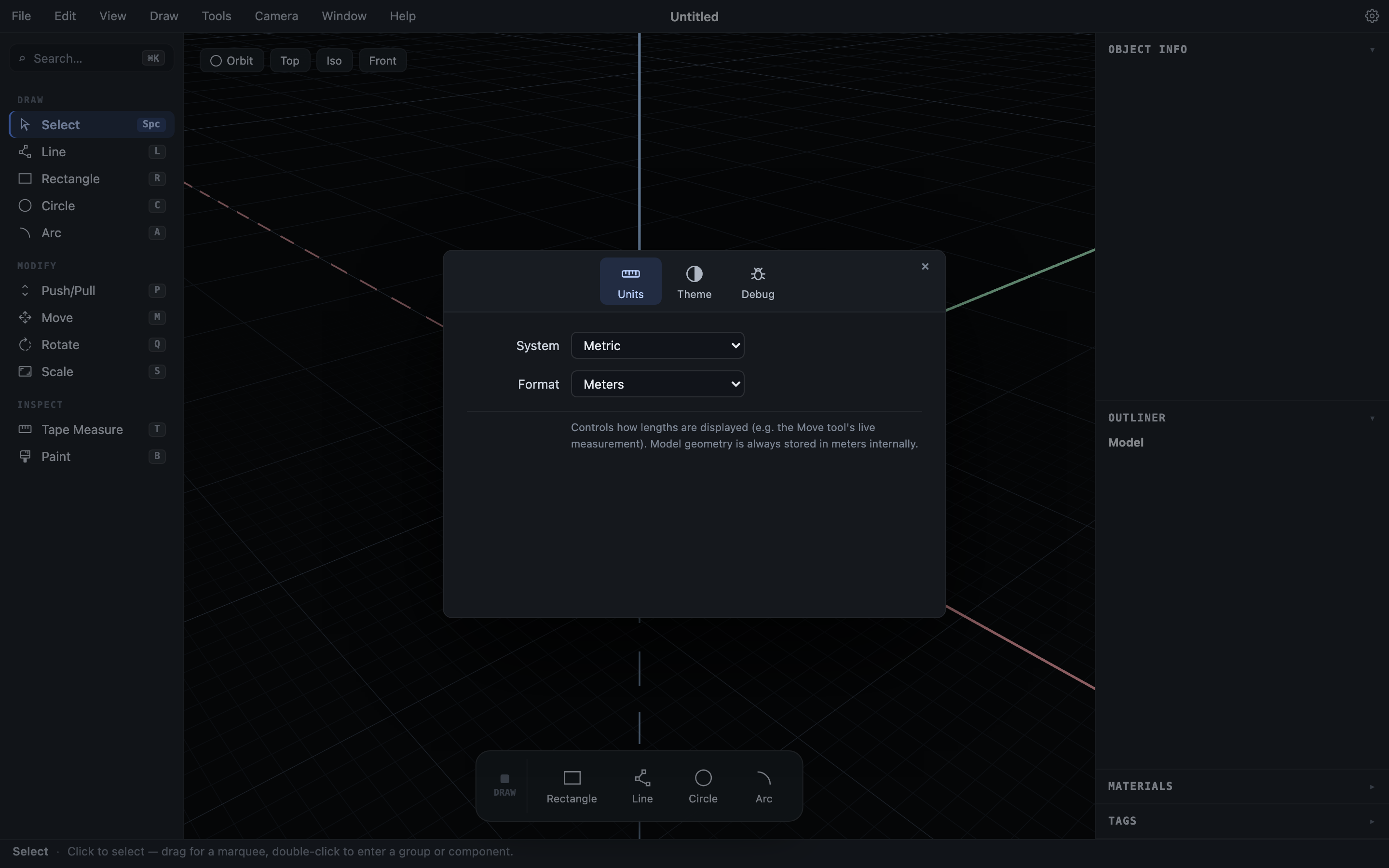This screenshot has height=868, width=1389.
Task: Activate the Circle tool in the left sidebar
Action: click(92, 205)
